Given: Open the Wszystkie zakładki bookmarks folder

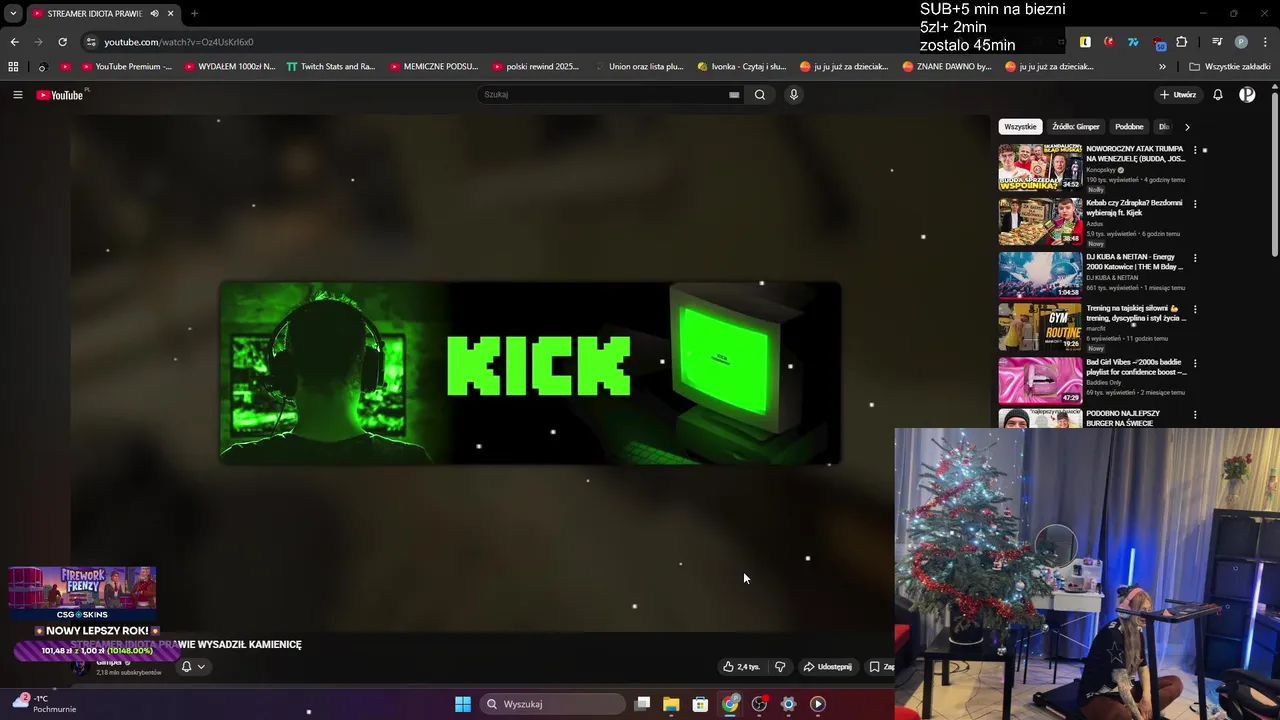Looking at the screenshot, I should (1230, 67).
